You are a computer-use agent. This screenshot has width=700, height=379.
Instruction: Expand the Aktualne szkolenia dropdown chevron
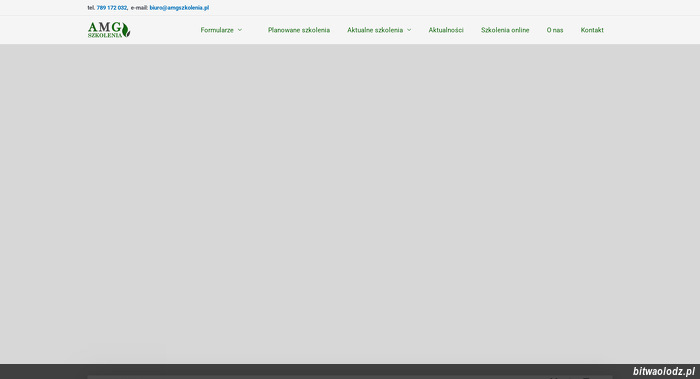[409, 30]
